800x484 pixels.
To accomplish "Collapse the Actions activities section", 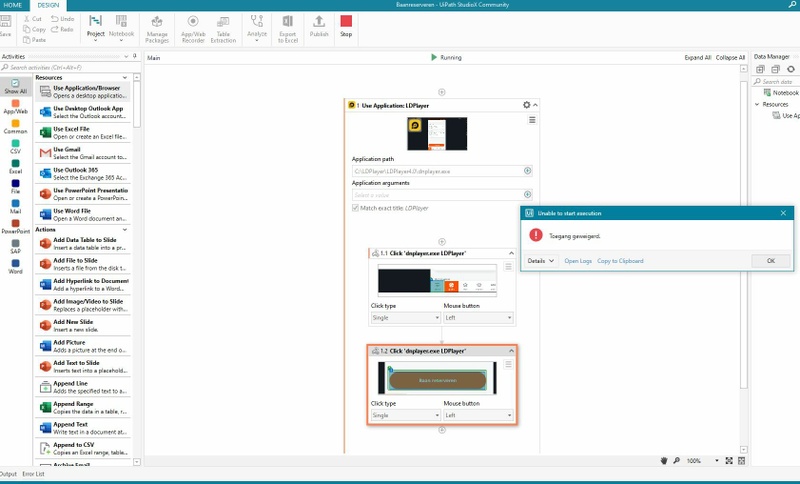I will tap(125, 230).
